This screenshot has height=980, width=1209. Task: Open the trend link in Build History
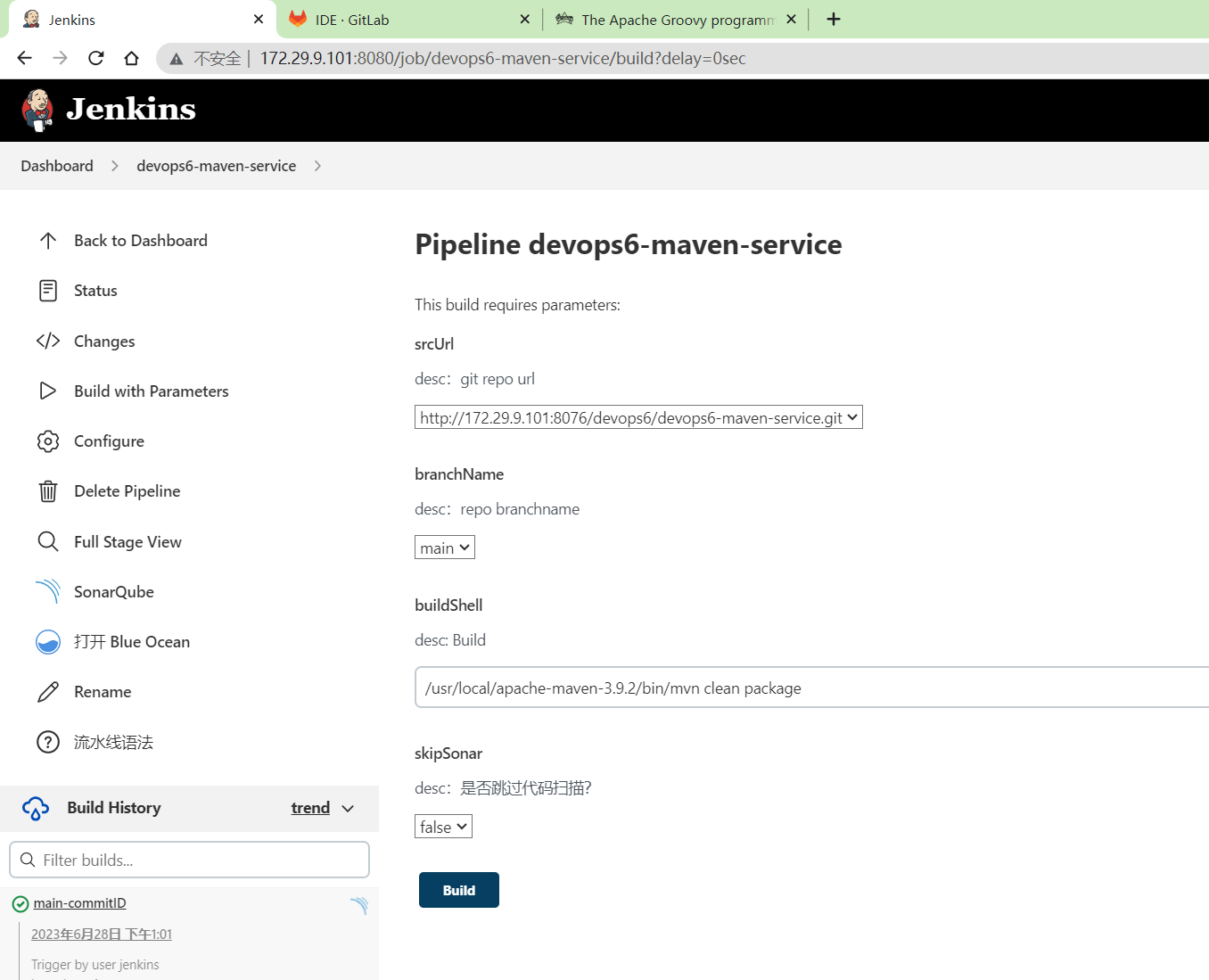point(310,808)
